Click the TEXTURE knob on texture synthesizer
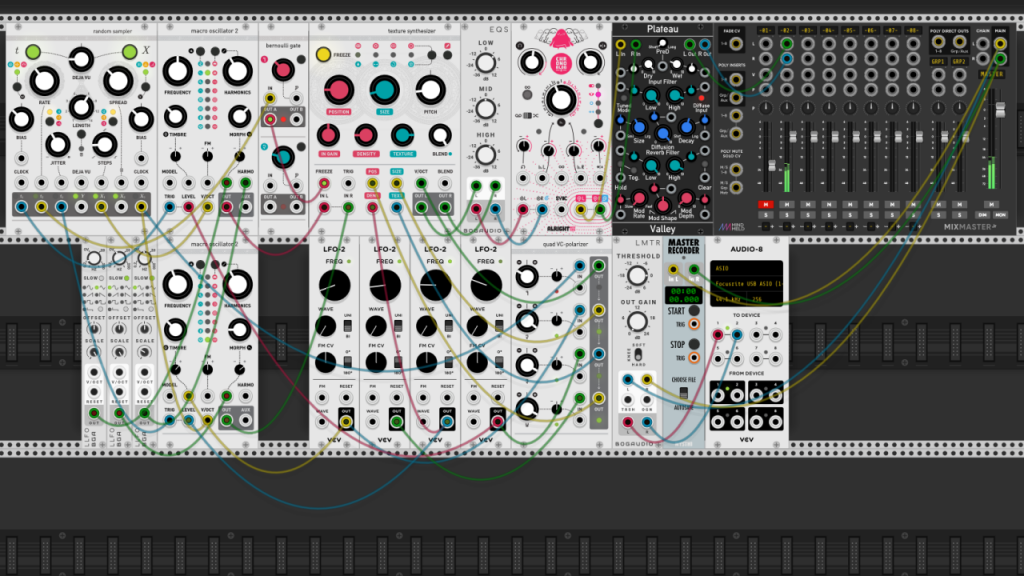 pyautogui.click(x=402, y=136)
